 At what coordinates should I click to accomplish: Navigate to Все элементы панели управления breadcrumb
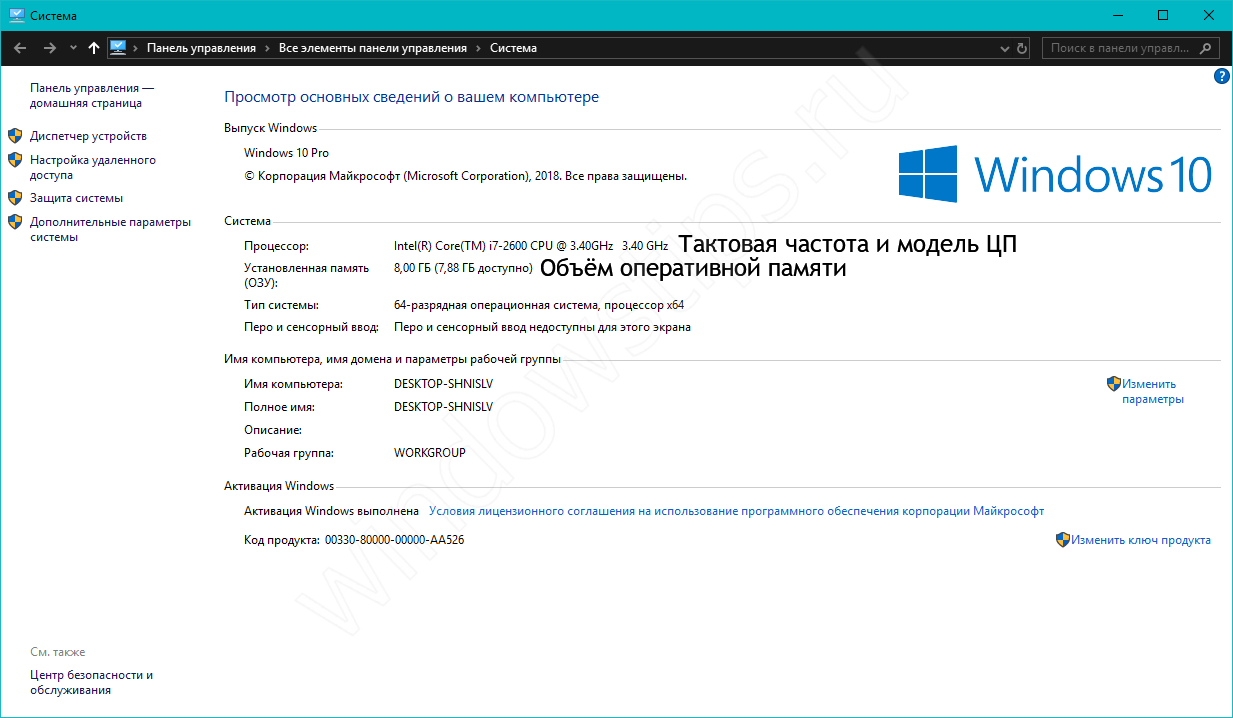pos(372,48)
